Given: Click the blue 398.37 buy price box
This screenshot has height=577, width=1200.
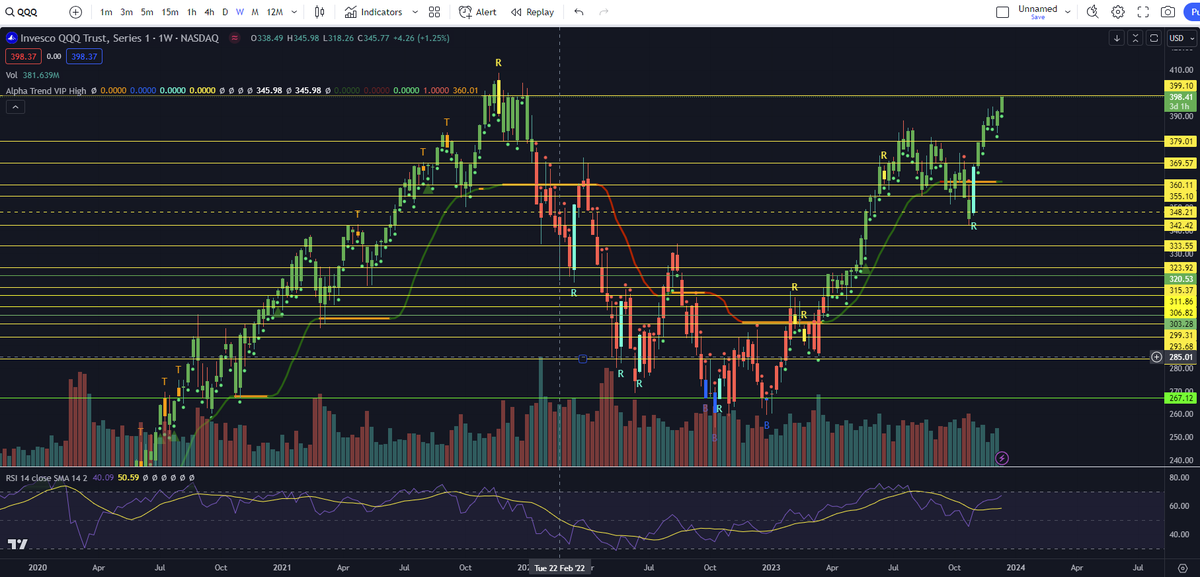Looking at the screenshot, I should [x=82, y=57].
